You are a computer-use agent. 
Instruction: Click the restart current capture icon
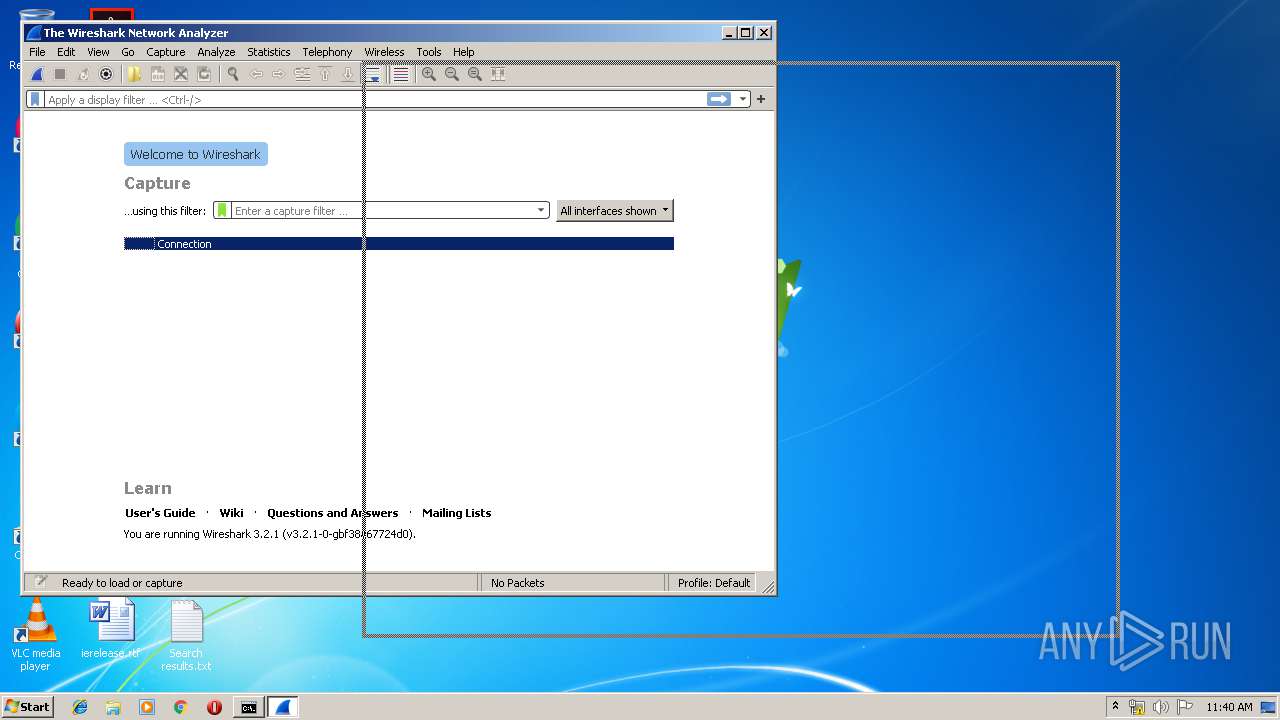(x=83, y=74)
